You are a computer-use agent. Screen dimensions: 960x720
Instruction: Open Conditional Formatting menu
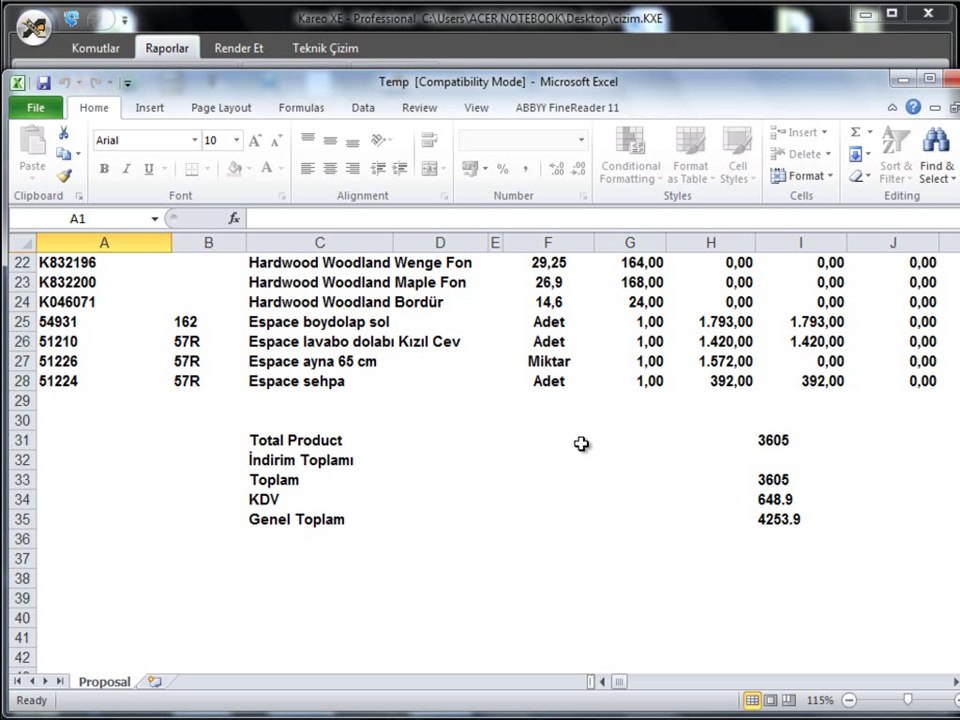point(631,156)
